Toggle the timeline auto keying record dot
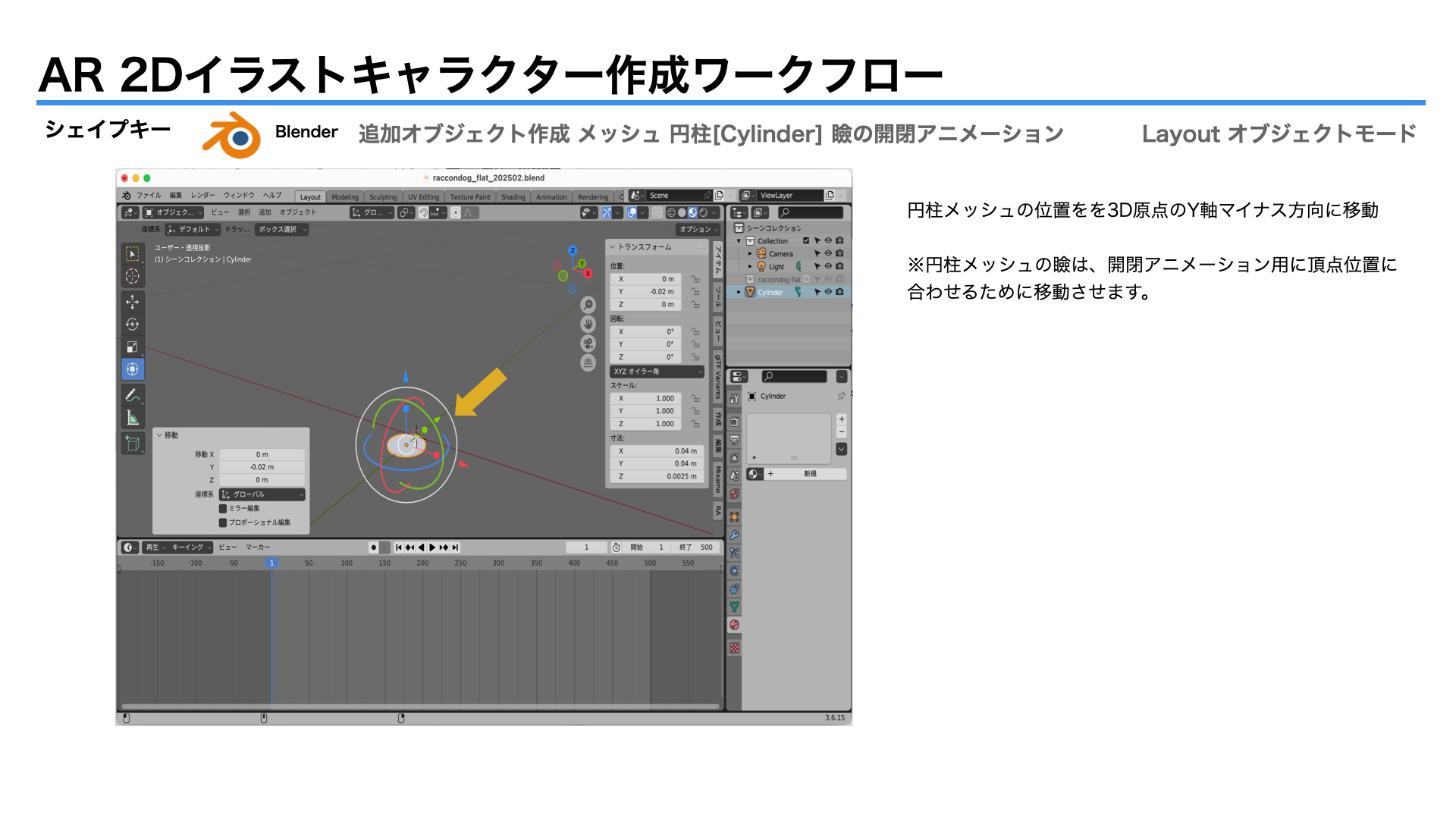The height and width of the screenshot is (819, 1456). click(x=373, y=548)
